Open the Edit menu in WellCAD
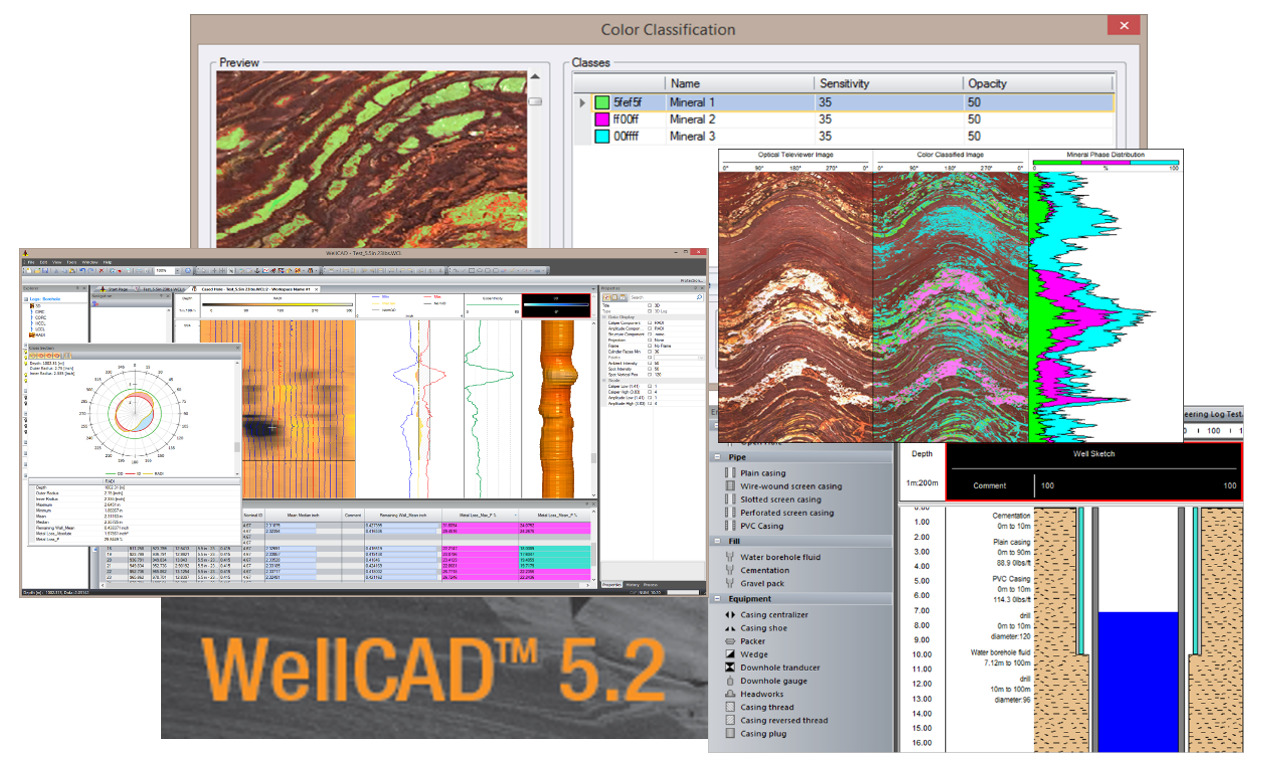Screen dimensions: 1266x771 [x=44, y=262]
